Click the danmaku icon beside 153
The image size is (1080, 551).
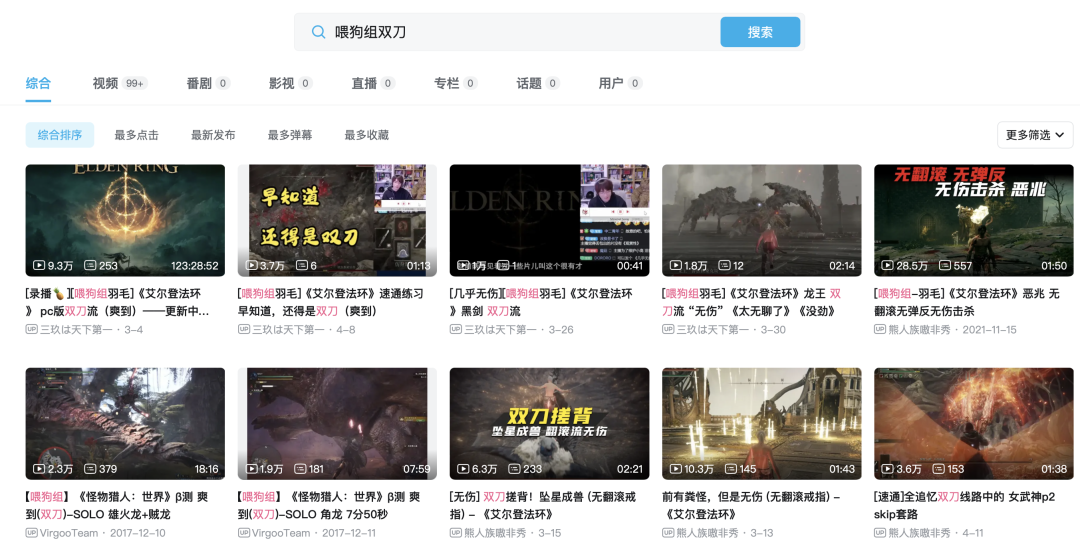coord(939,468)
